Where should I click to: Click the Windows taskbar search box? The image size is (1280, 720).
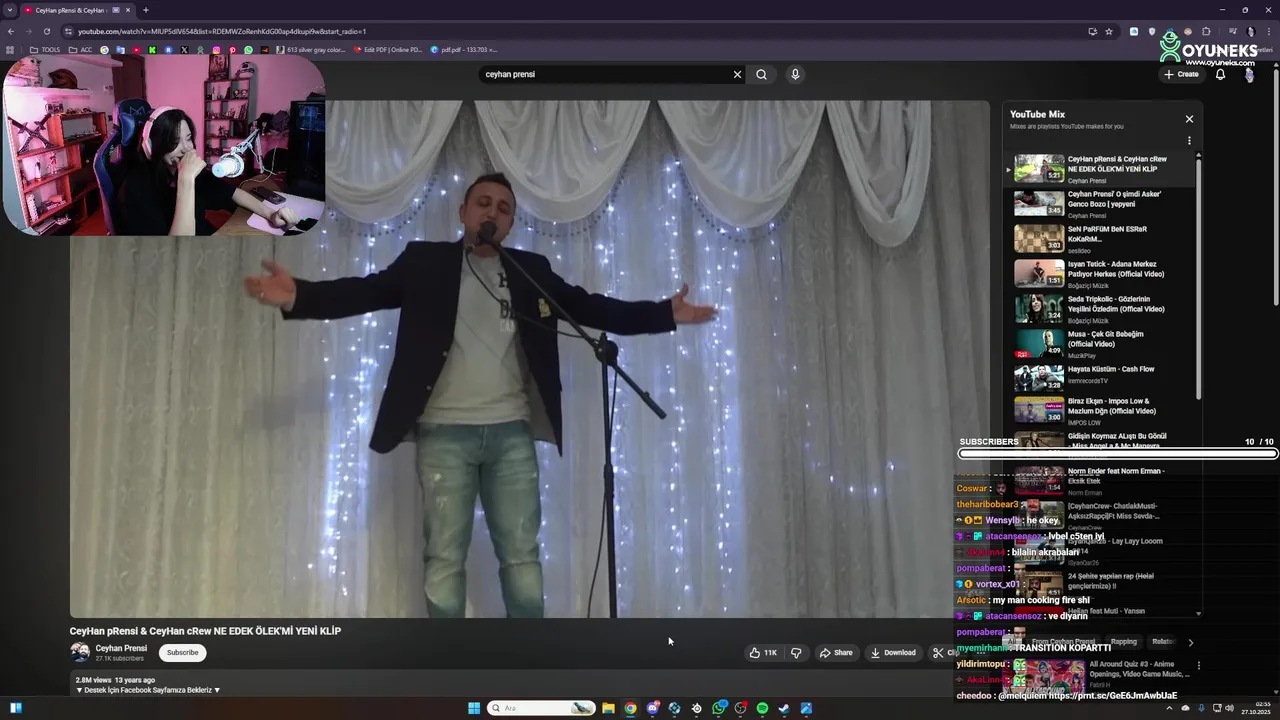[x=541, y=708]
